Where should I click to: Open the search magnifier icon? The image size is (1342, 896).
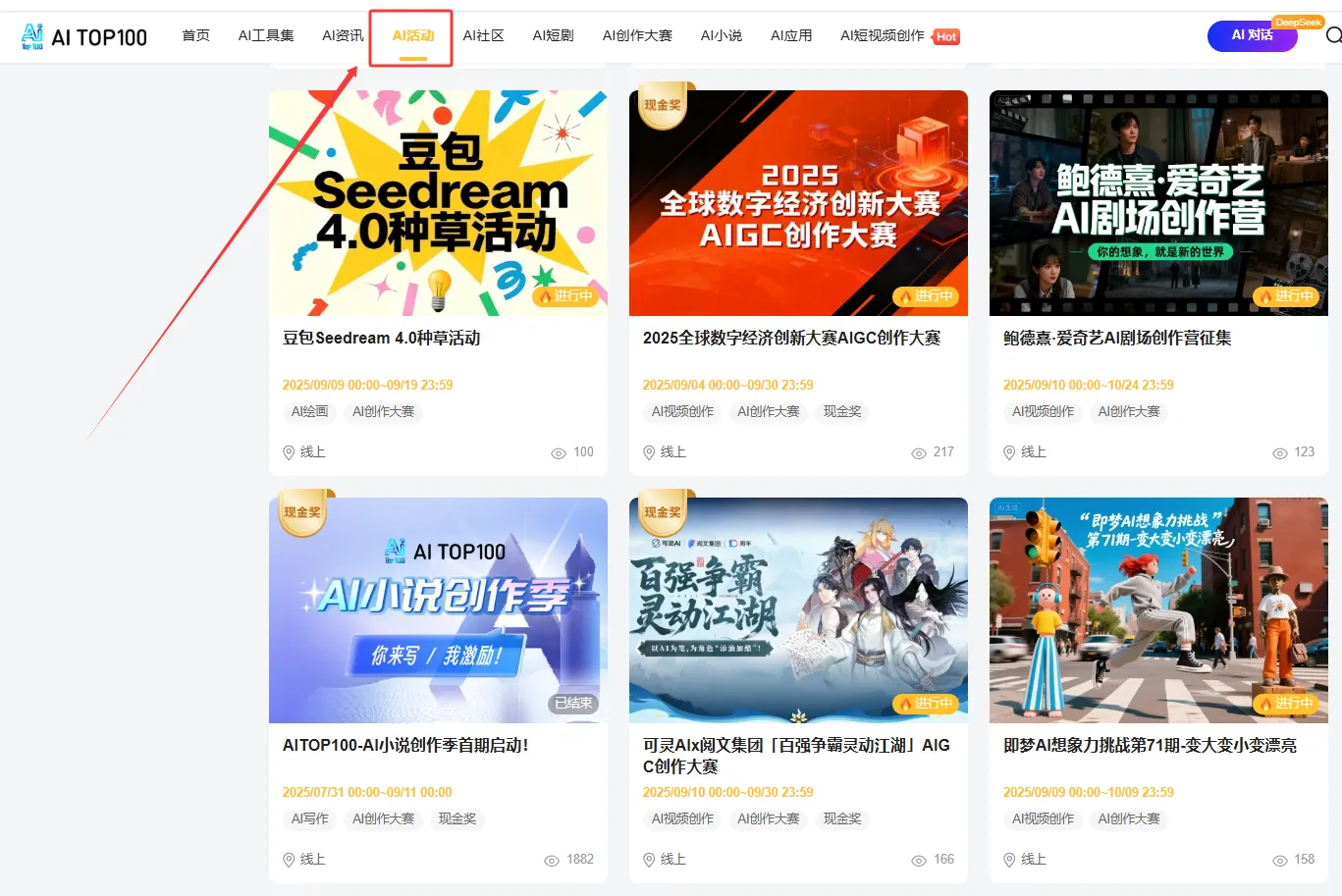coord(1333,36)
